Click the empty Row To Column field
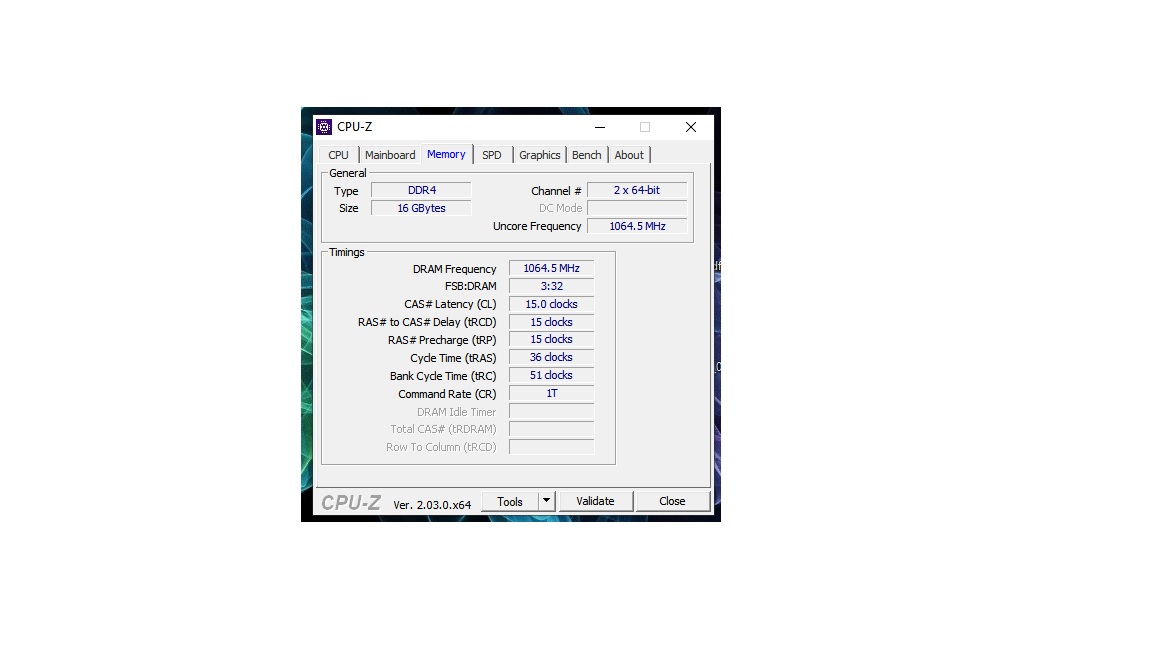Image resolution: width=1152 pixels, height=648 pixels. (552, 447)
